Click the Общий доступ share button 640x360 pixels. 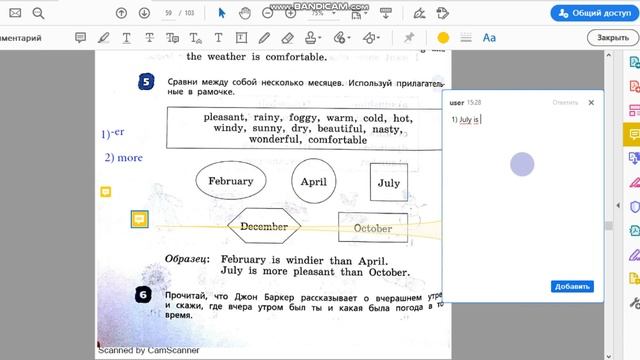coord(594,13)
